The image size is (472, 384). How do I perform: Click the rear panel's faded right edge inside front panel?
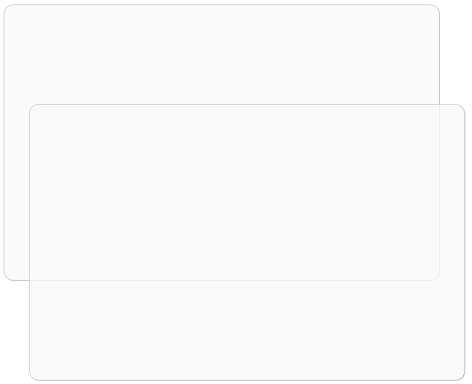click(439, 192)
